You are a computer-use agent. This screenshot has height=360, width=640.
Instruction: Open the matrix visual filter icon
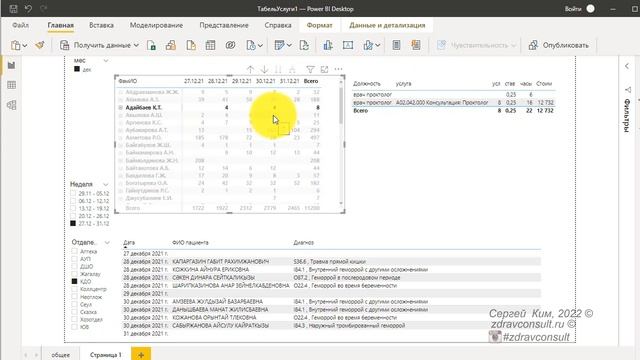(310, 69)
